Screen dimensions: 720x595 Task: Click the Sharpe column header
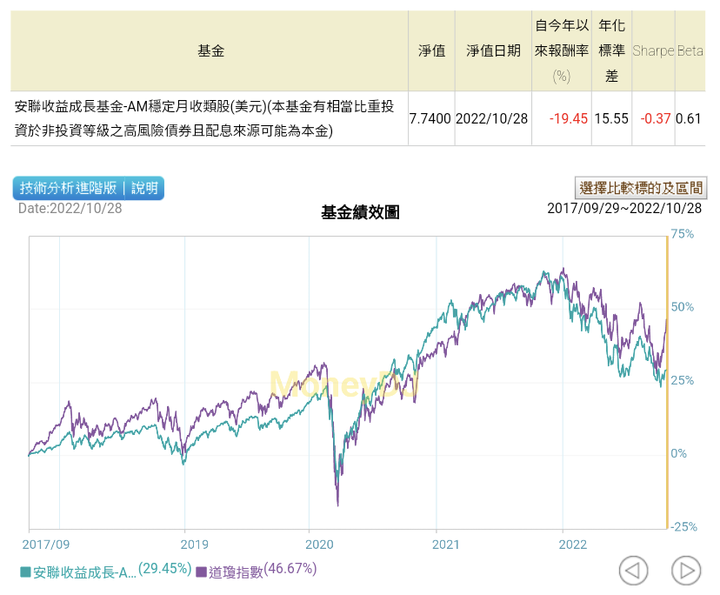[653, 51]
